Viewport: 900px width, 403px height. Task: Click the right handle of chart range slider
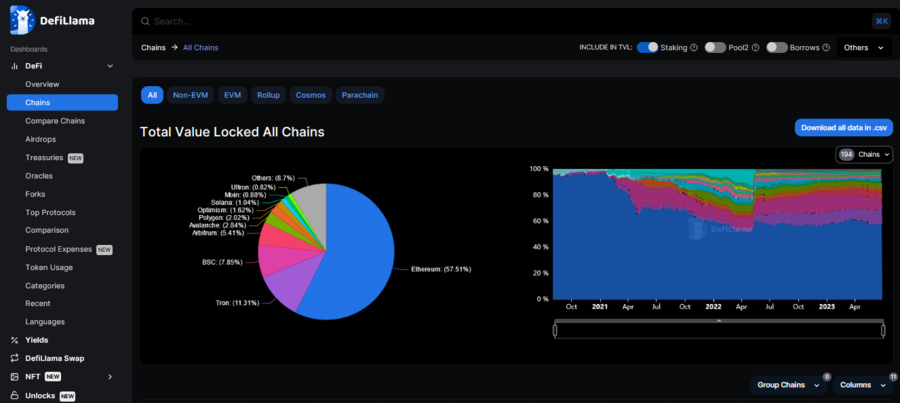point(883,331)
